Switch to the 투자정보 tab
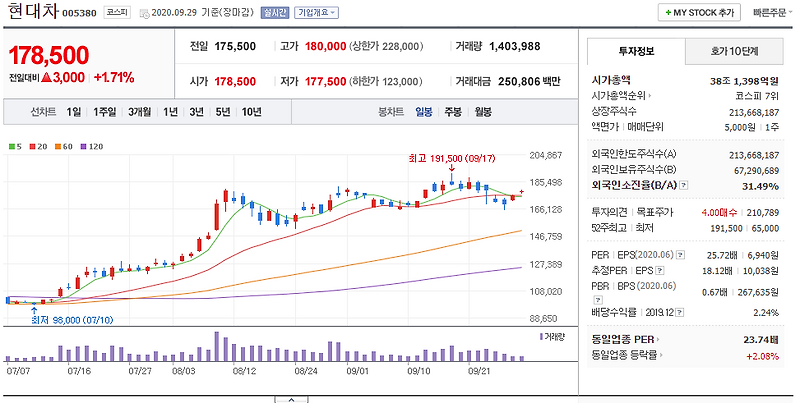Viewport: 800px width, 403px height. click(x=636, y=51)
